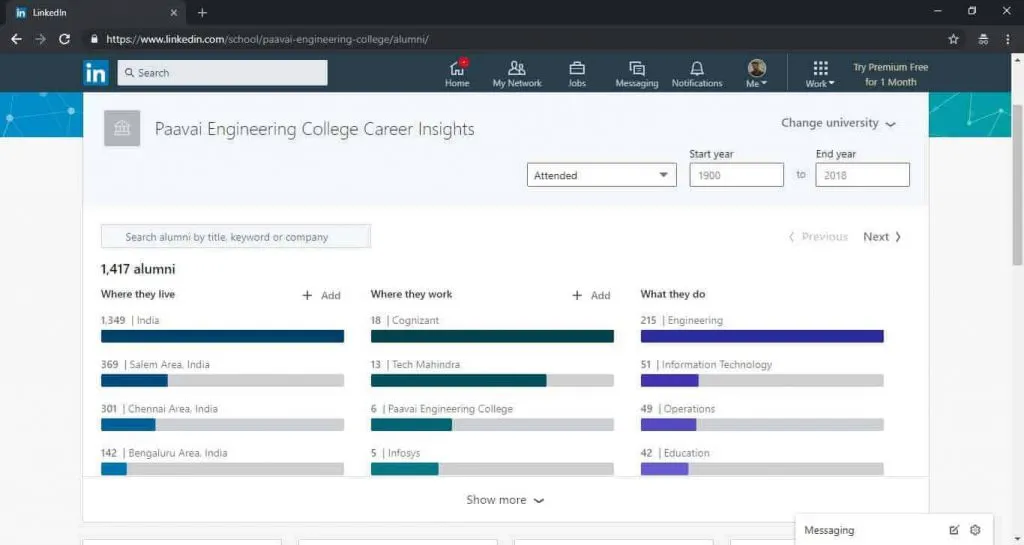Select the India alumni bar
The height and width of the screenshot is (545, 1024).
(222, 336)
